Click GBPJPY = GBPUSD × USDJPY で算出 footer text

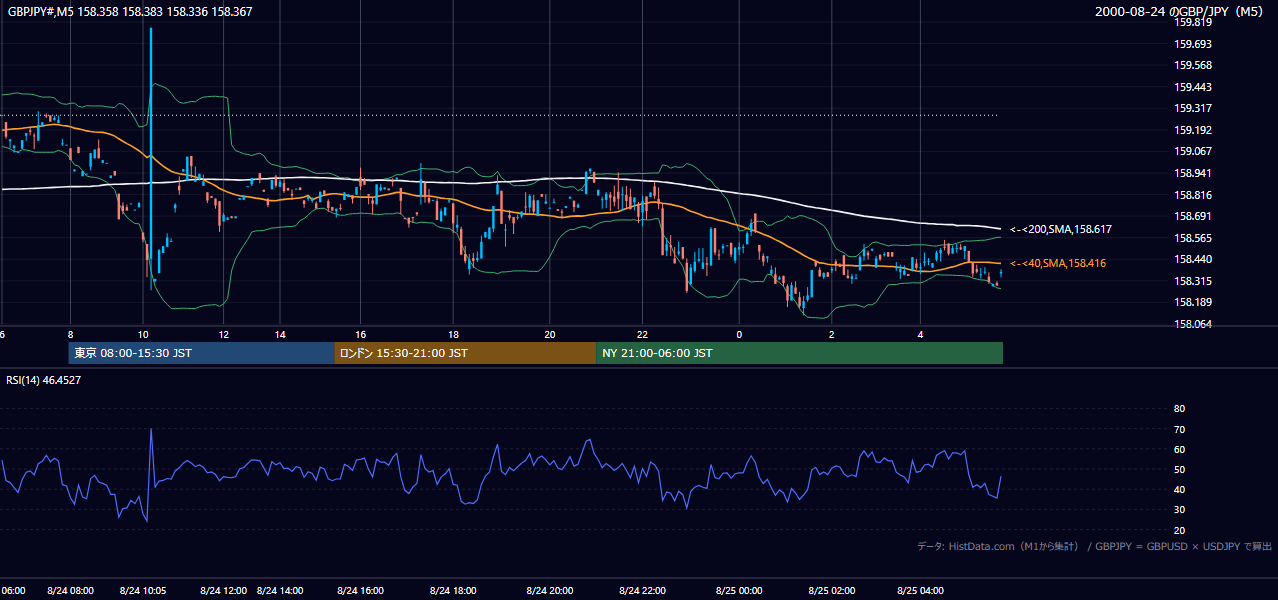tap(1183, 546)
